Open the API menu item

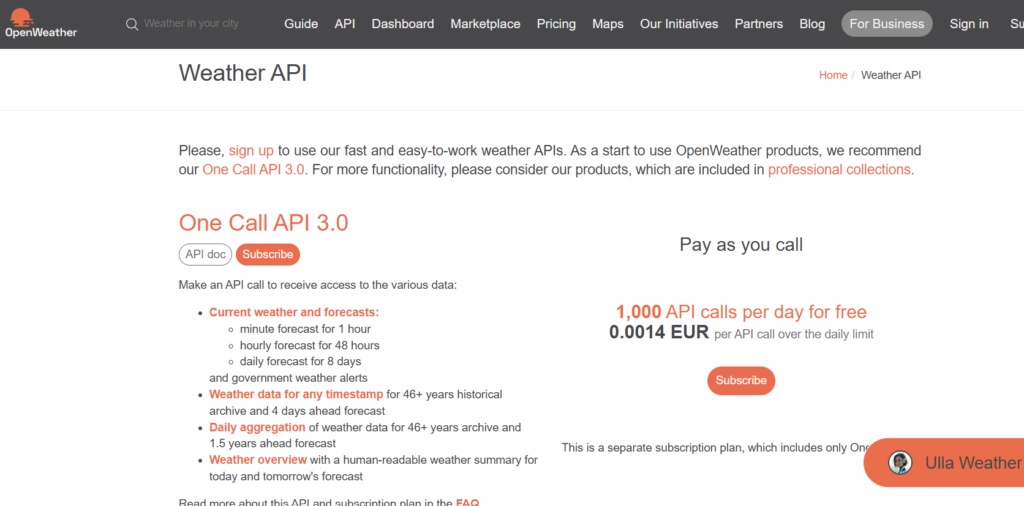click(x=345, y=24)
